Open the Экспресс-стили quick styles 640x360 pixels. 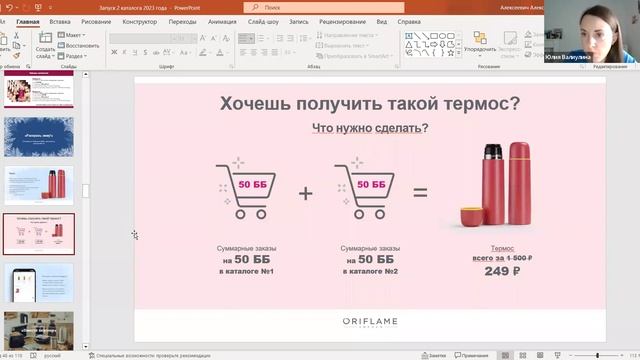(x=510, y=44)
